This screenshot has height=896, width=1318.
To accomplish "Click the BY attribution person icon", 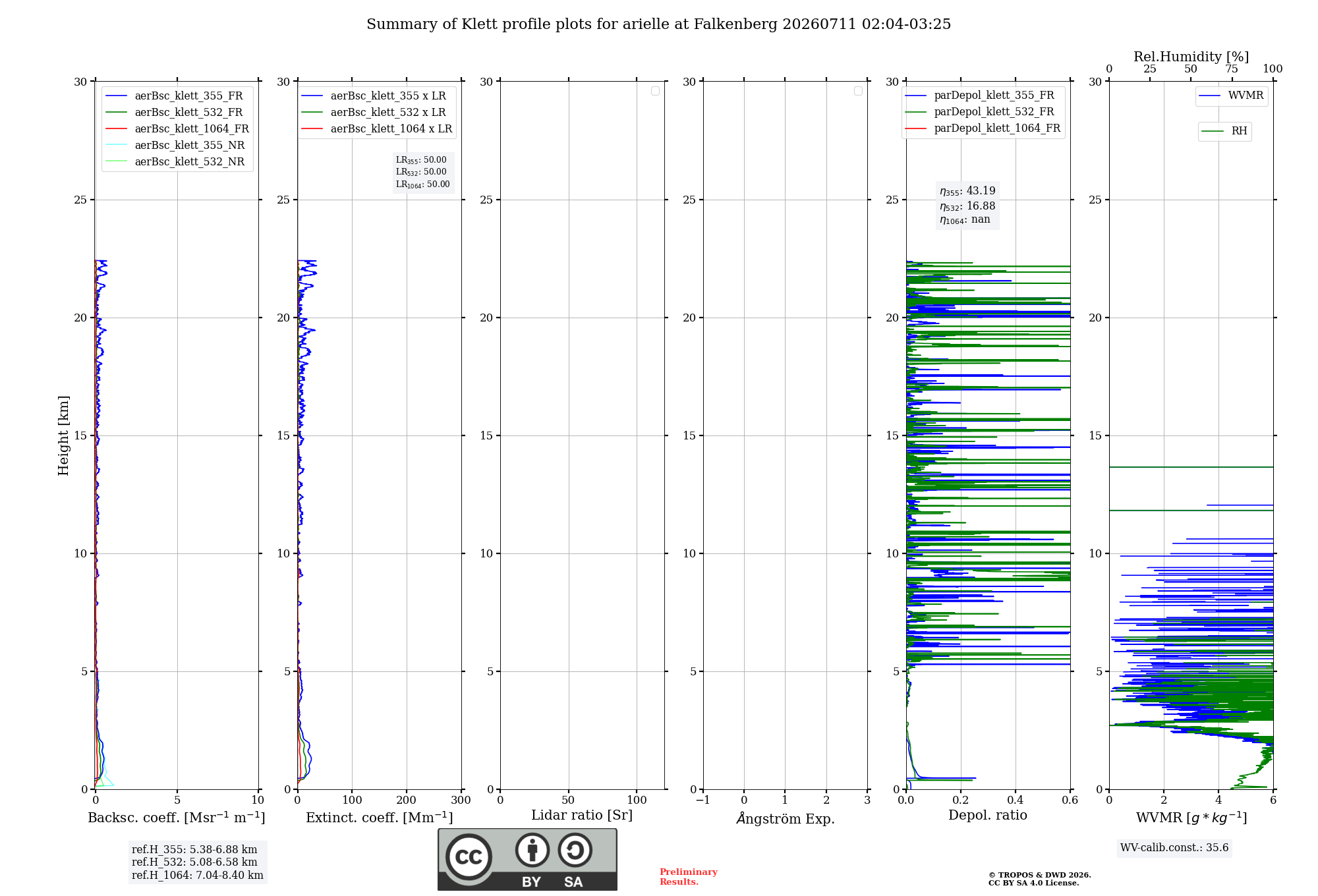I will [532, 850].
